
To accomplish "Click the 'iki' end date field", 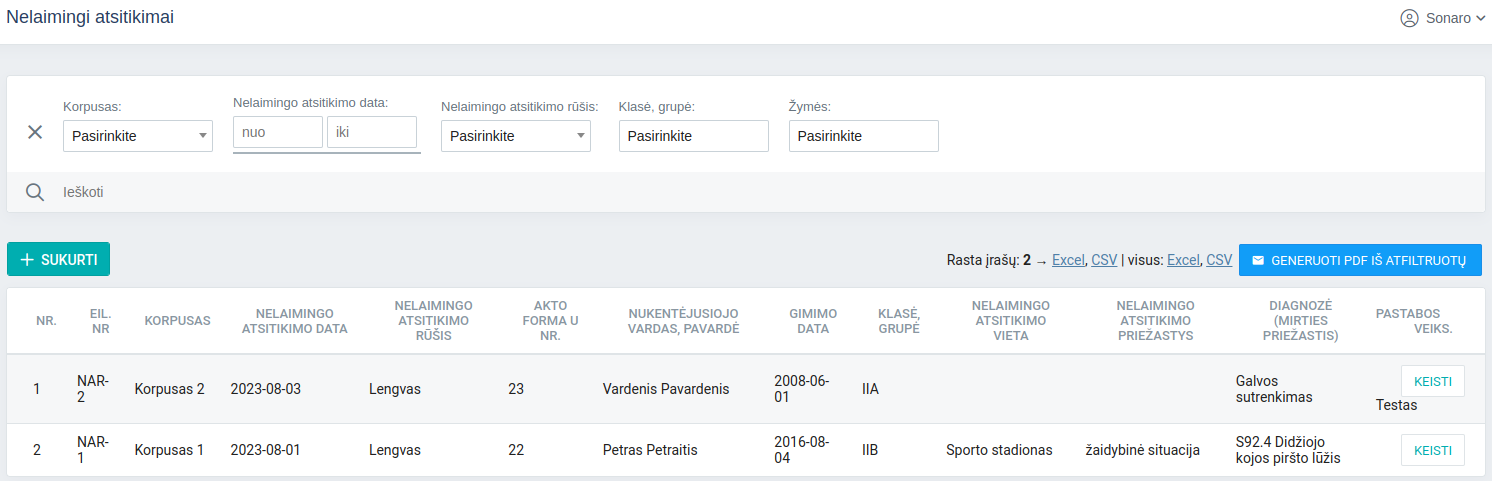I will pos(372,132).
